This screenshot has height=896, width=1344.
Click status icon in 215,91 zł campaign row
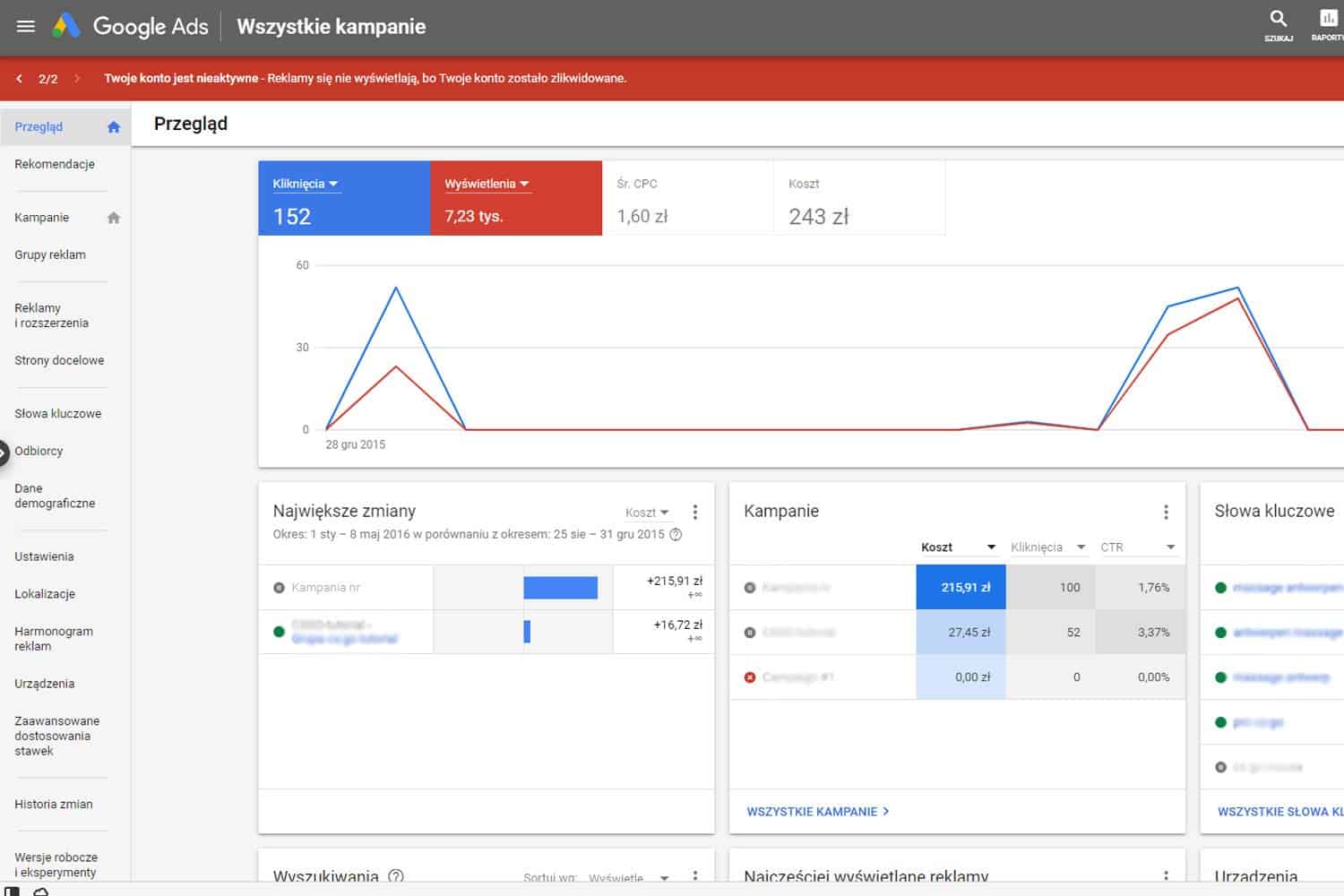(x=750, y=588)
